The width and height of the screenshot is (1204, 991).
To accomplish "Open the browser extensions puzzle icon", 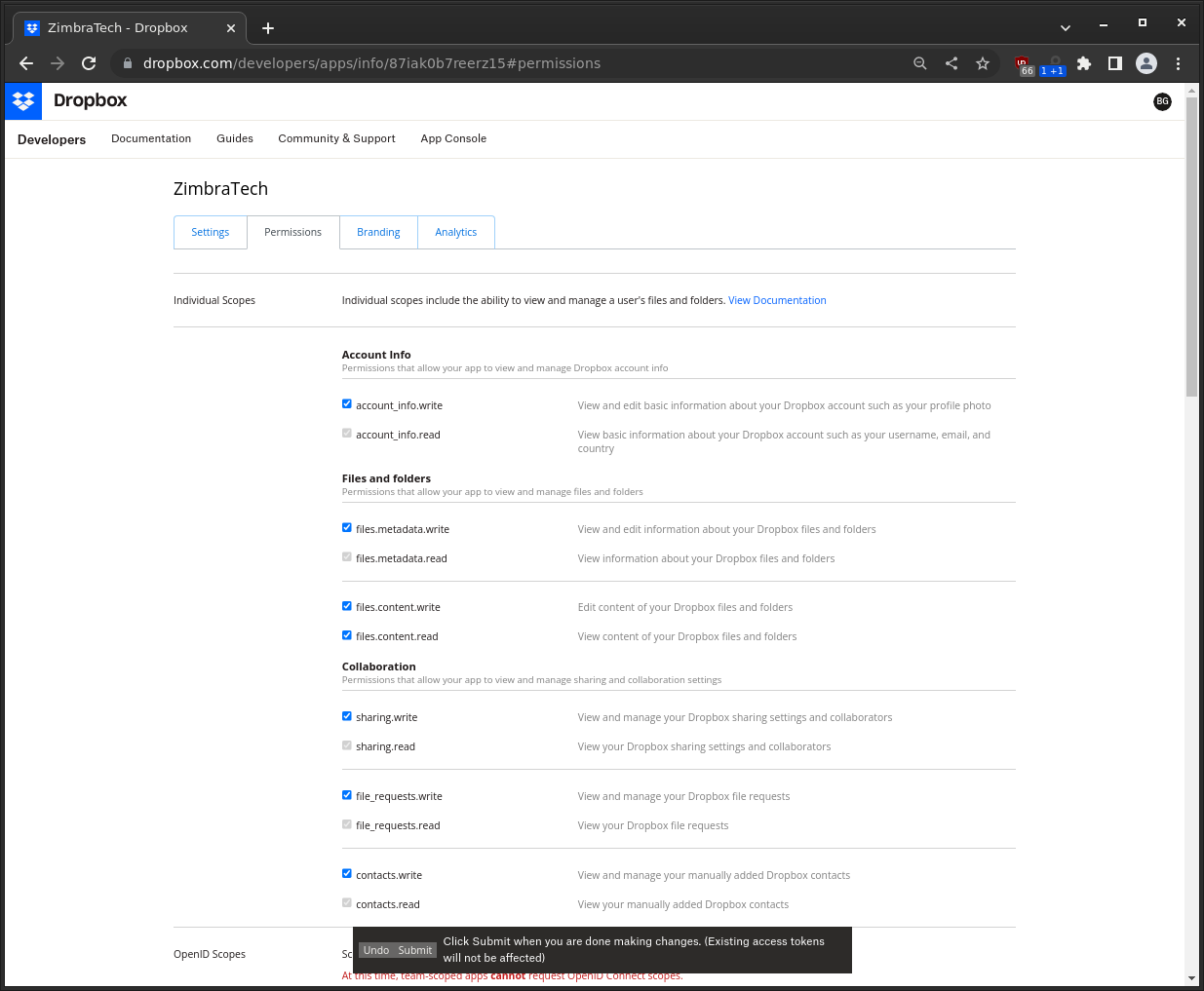I will coord(1084,63).
